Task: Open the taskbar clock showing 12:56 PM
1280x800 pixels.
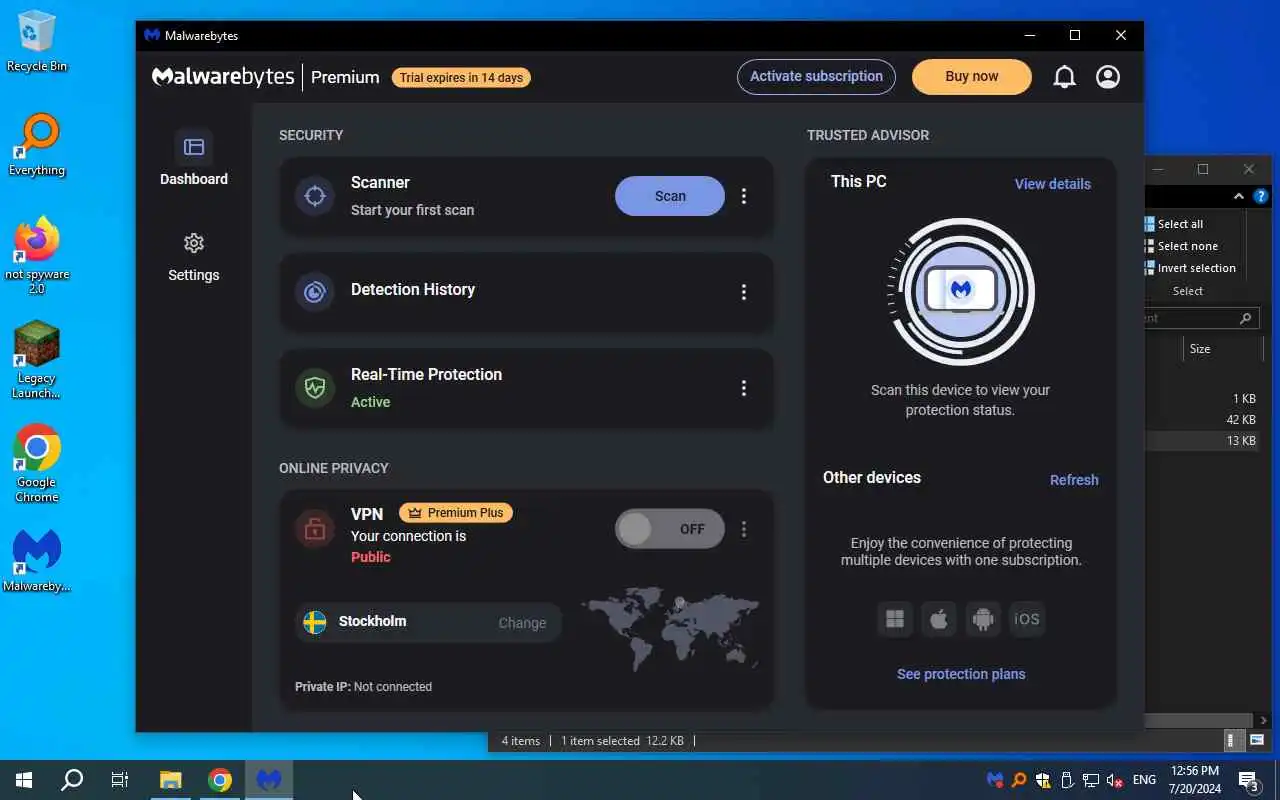Action: click(1194, 780)
